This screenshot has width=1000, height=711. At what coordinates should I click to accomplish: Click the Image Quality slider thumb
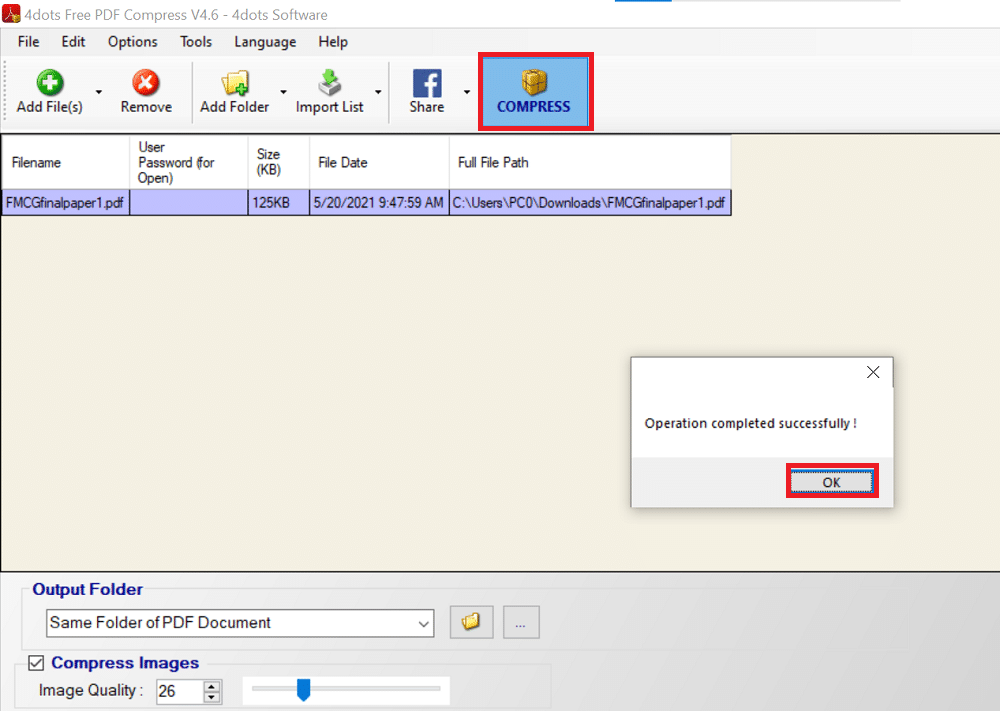[304, 689]
